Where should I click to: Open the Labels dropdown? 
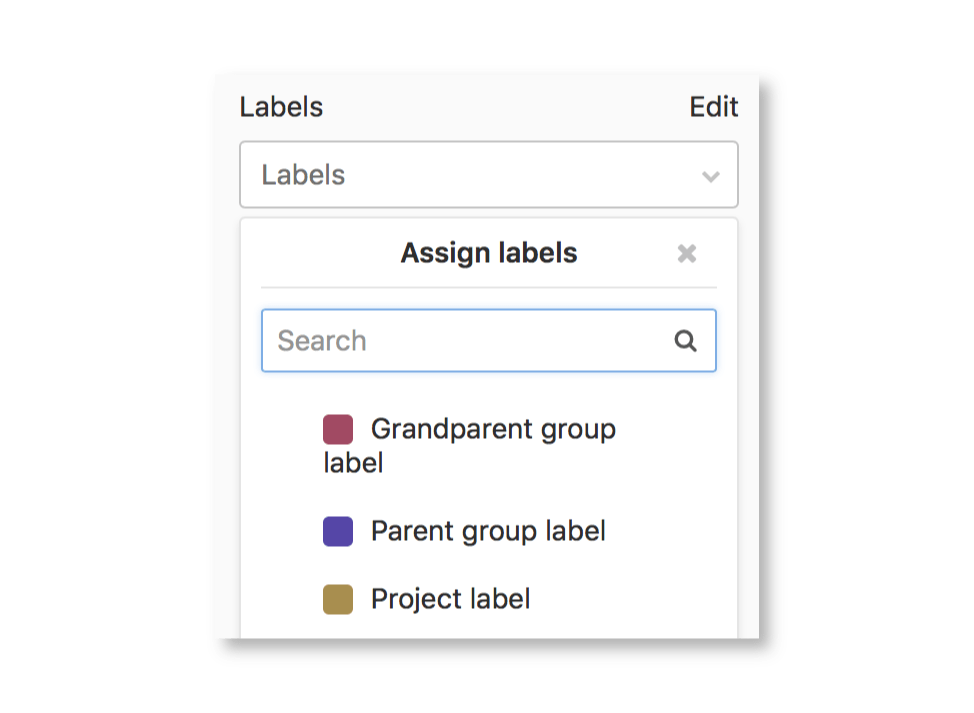[488, 174]
